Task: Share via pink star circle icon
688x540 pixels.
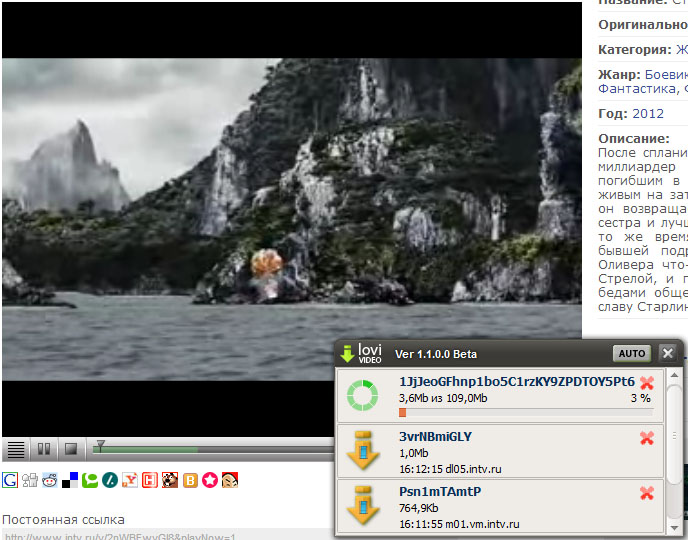Action: 210,480
